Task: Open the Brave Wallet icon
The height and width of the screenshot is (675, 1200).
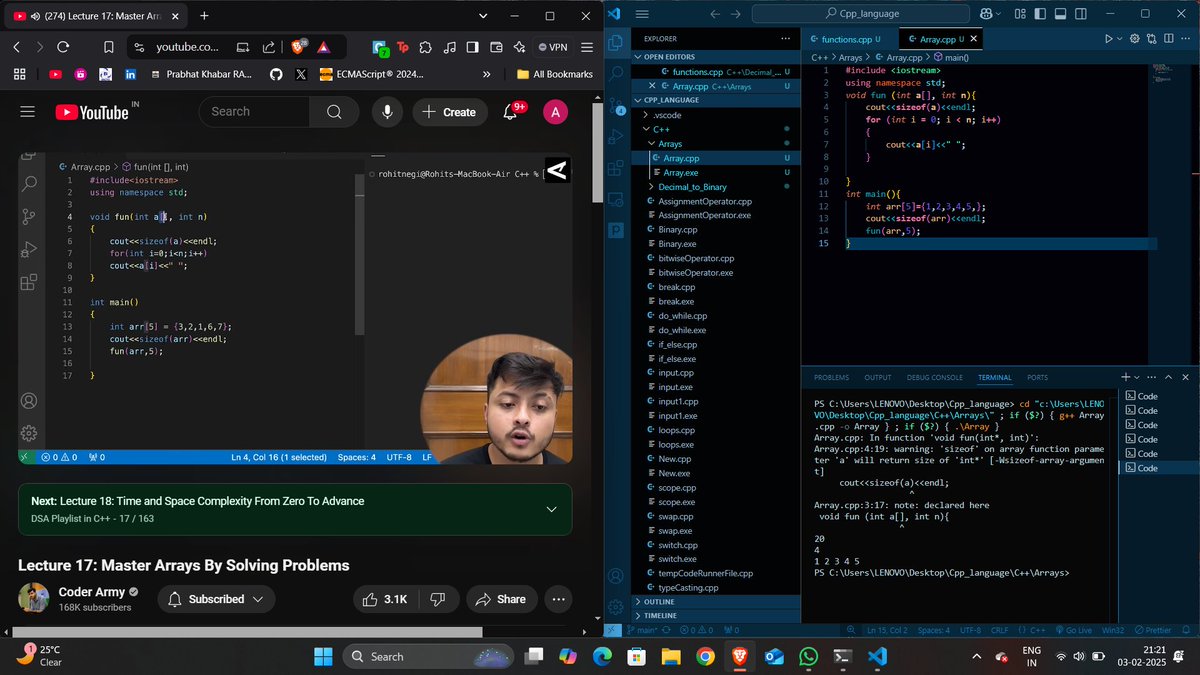Action: click(496, 47)
